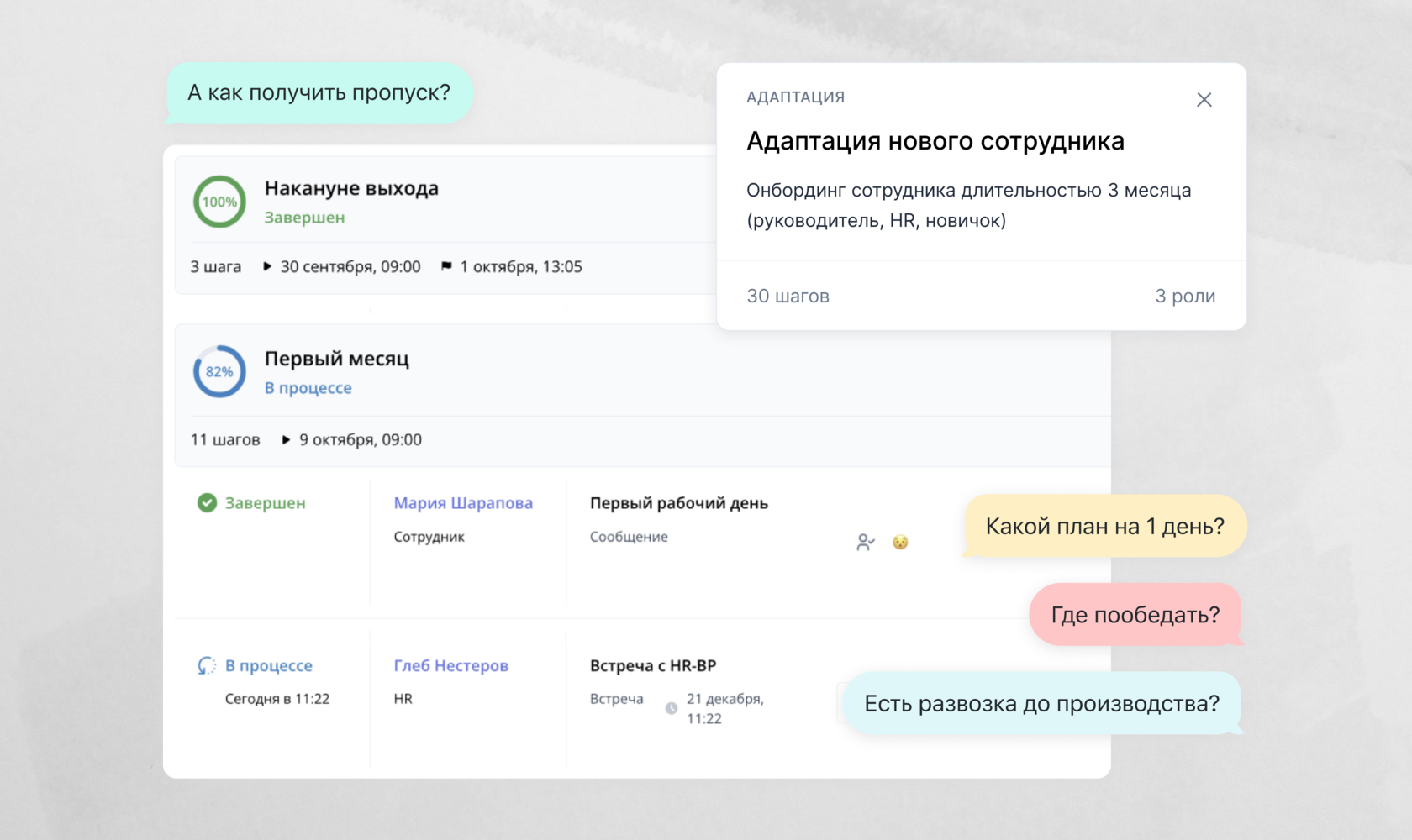Click the В процессе spinner icon
Viewport: 1412px width, 840px height.
(207, 666)
